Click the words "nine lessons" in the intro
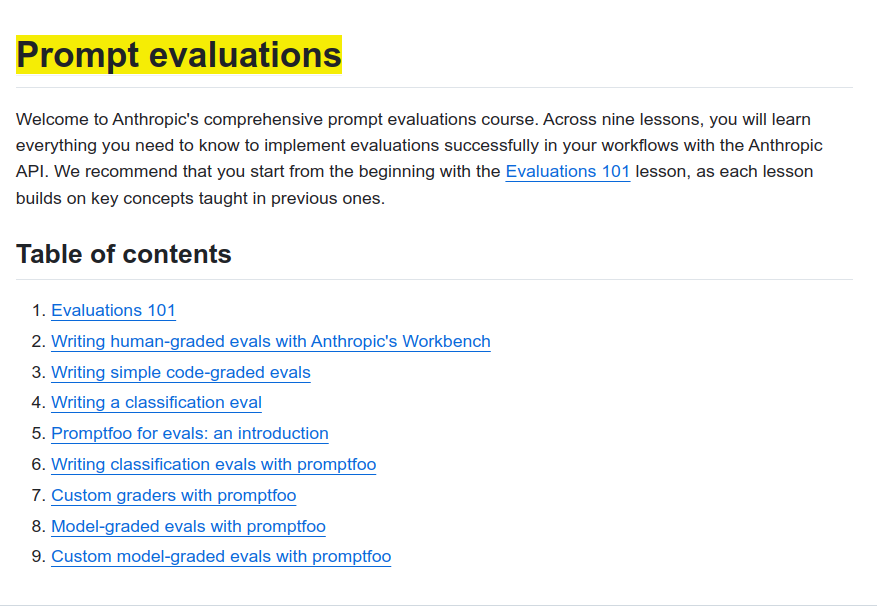Image resolution: width=877 pixels, height=609 pixels. point(652,119)
